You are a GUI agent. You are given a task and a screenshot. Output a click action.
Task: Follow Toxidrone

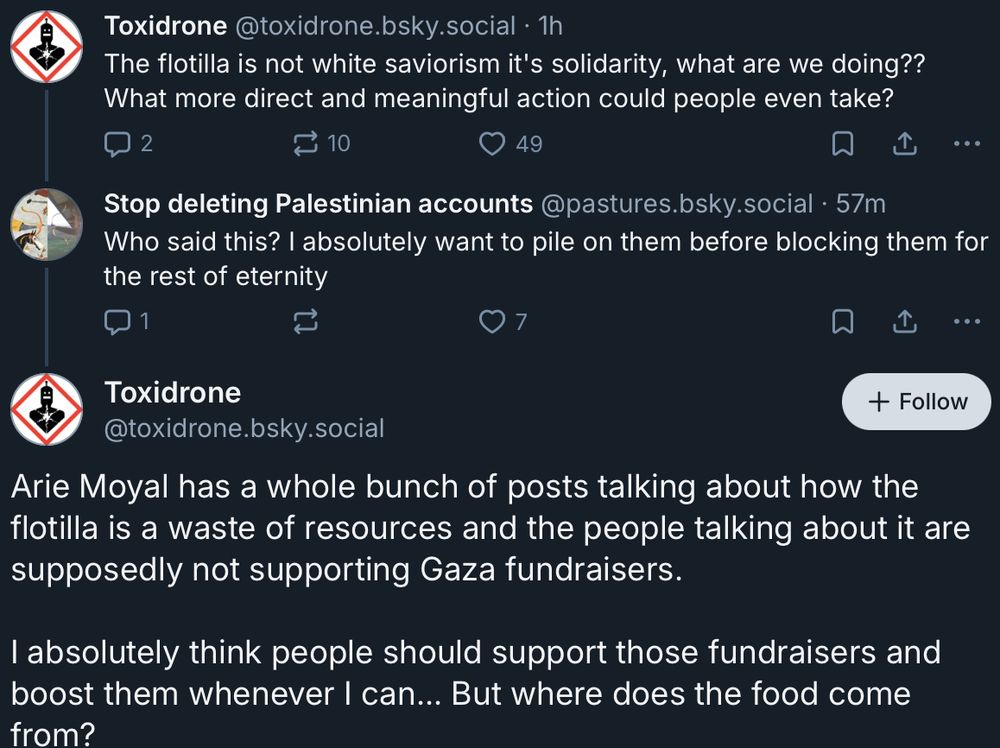[x=916, y=401]
